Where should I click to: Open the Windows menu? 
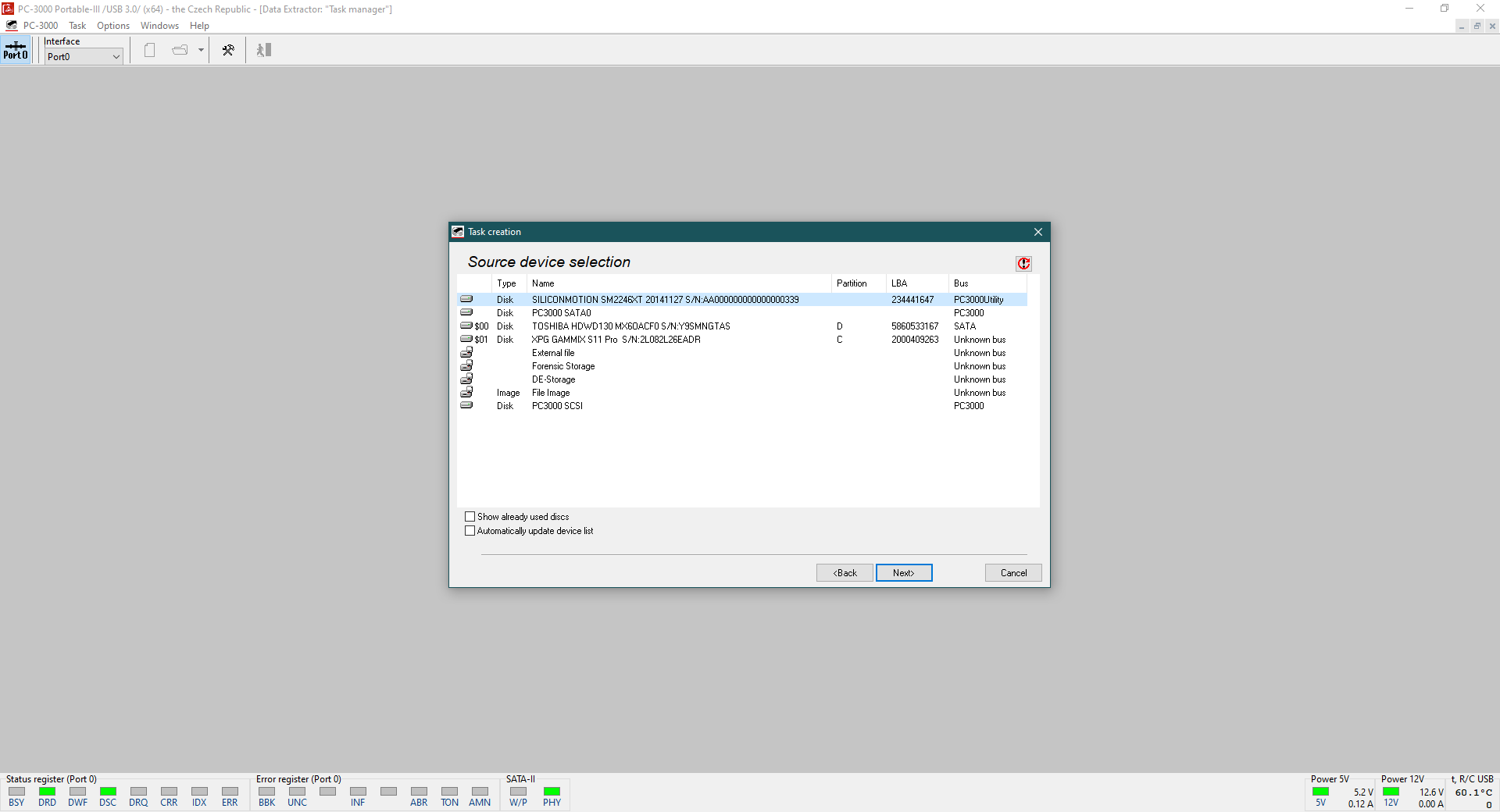[x=159, y=26]
